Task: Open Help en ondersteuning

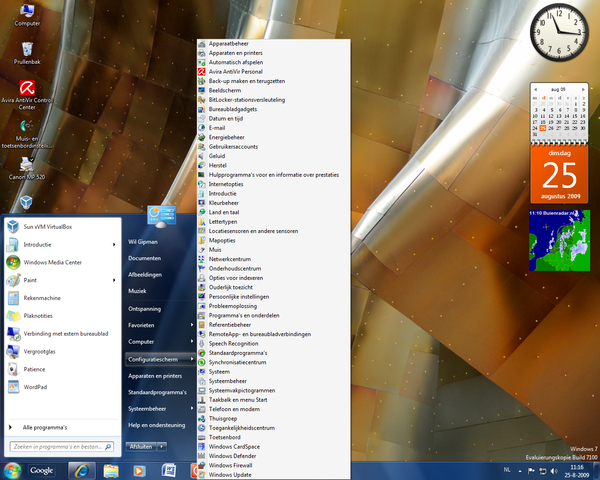Action: [x=157, y=425]
